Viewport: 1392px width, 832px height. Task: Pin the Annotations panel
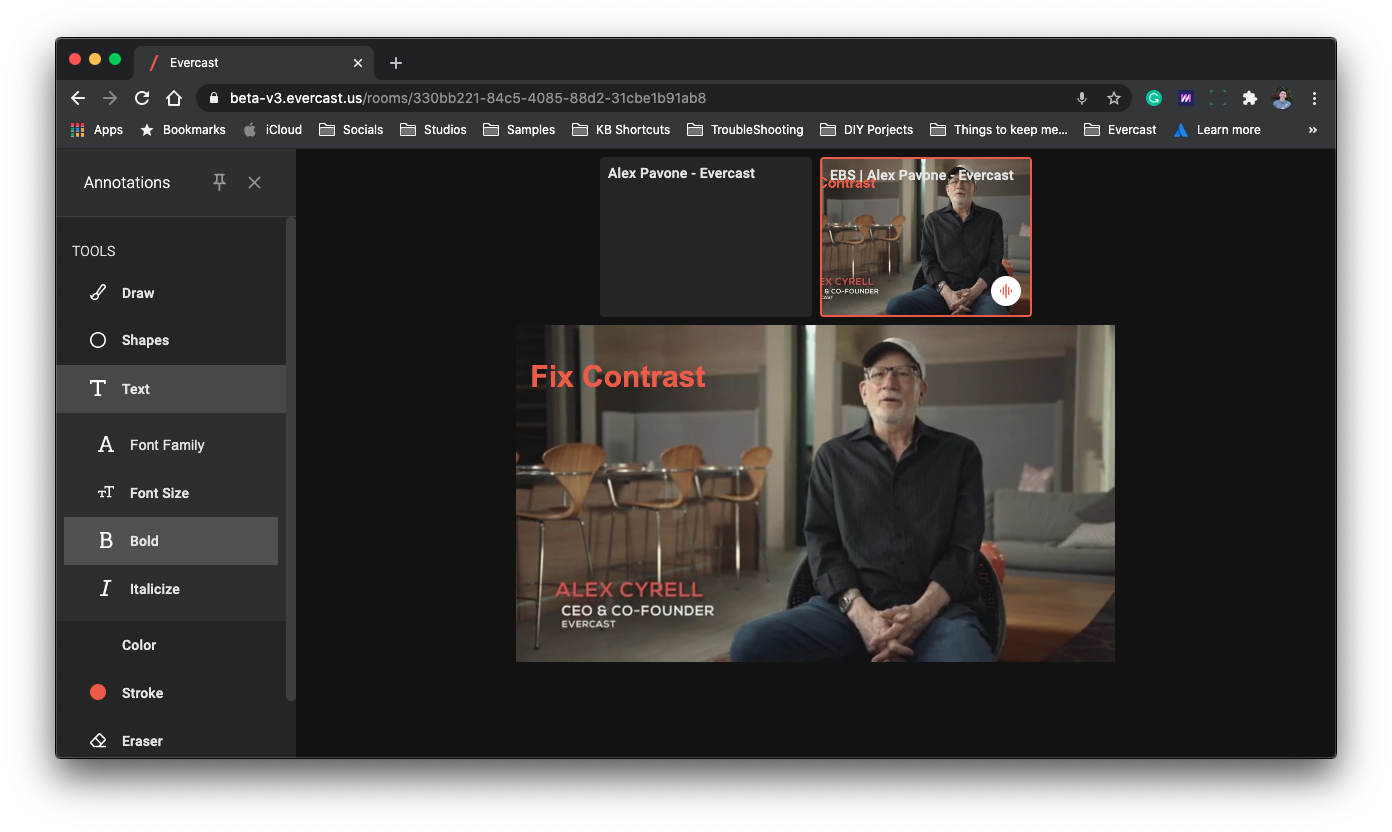pyautogui.click(x=219, y=182)
